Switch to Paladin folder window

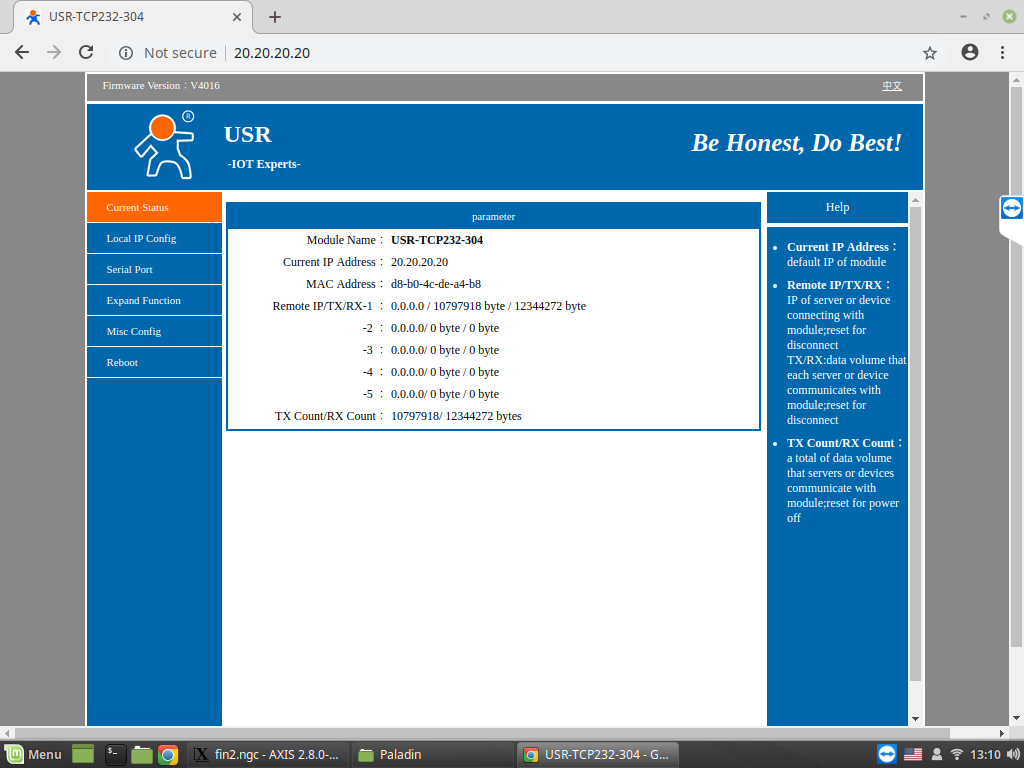coord(433,754)
